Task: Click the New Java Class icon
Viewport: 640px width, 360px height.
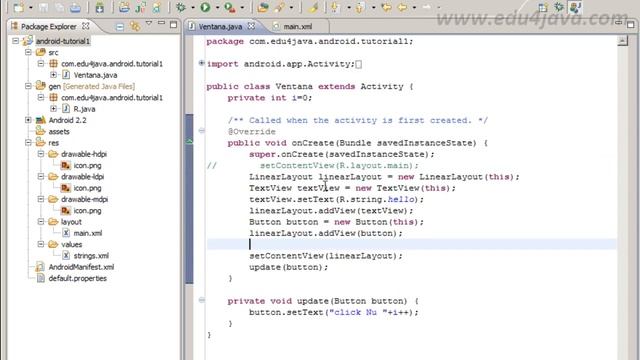Action: tap(140, 7)
